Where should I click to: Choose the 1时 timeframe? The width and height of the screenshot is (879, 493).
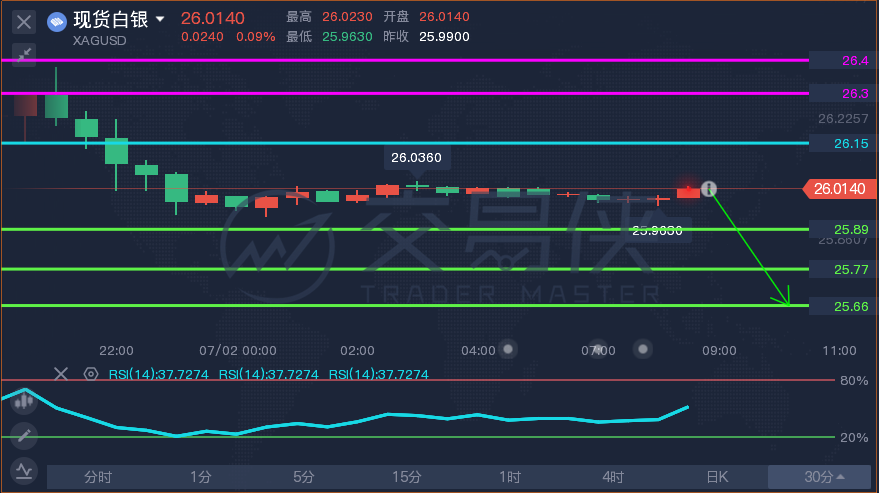510,477
